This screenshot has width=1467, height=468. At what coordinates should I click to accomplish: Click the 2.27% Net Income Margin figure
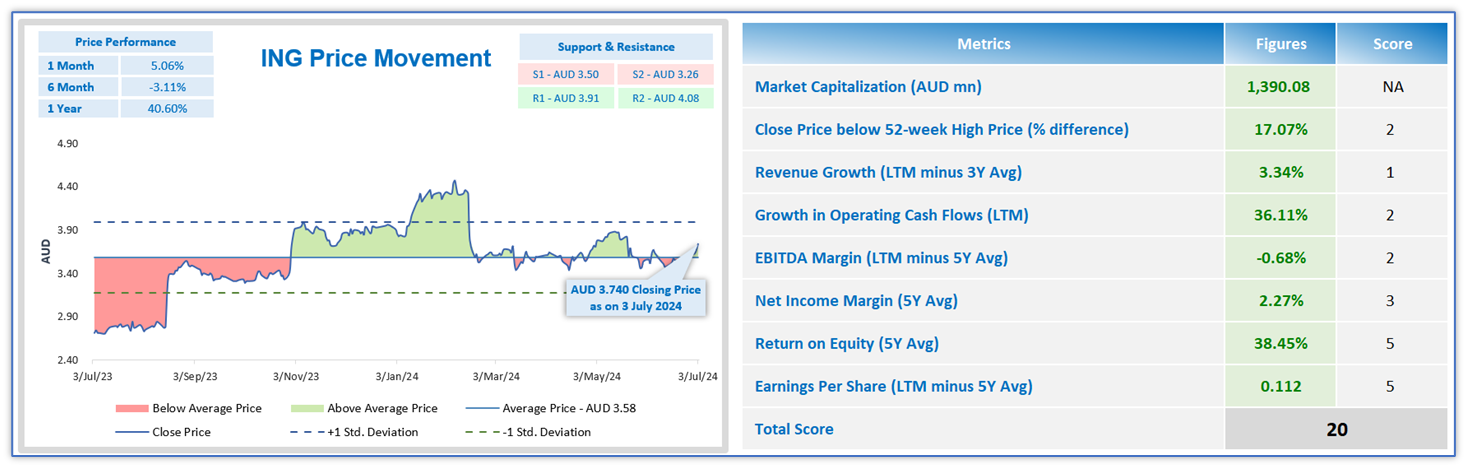coord(1281,301)
